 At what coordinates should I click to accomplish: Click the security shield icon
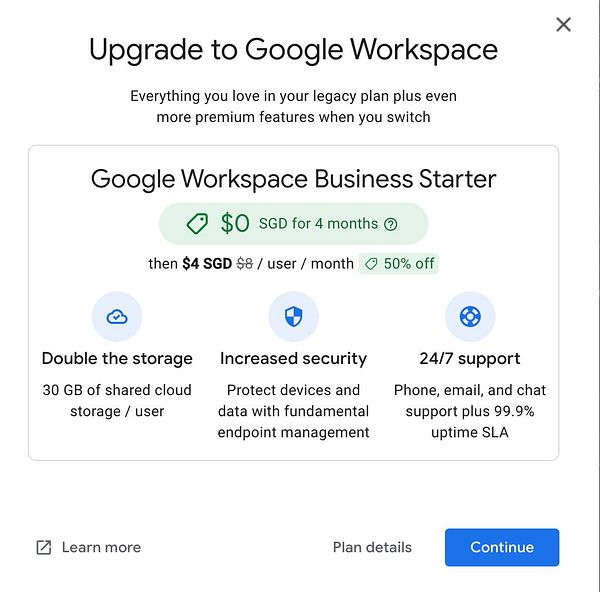pos(293,316)
